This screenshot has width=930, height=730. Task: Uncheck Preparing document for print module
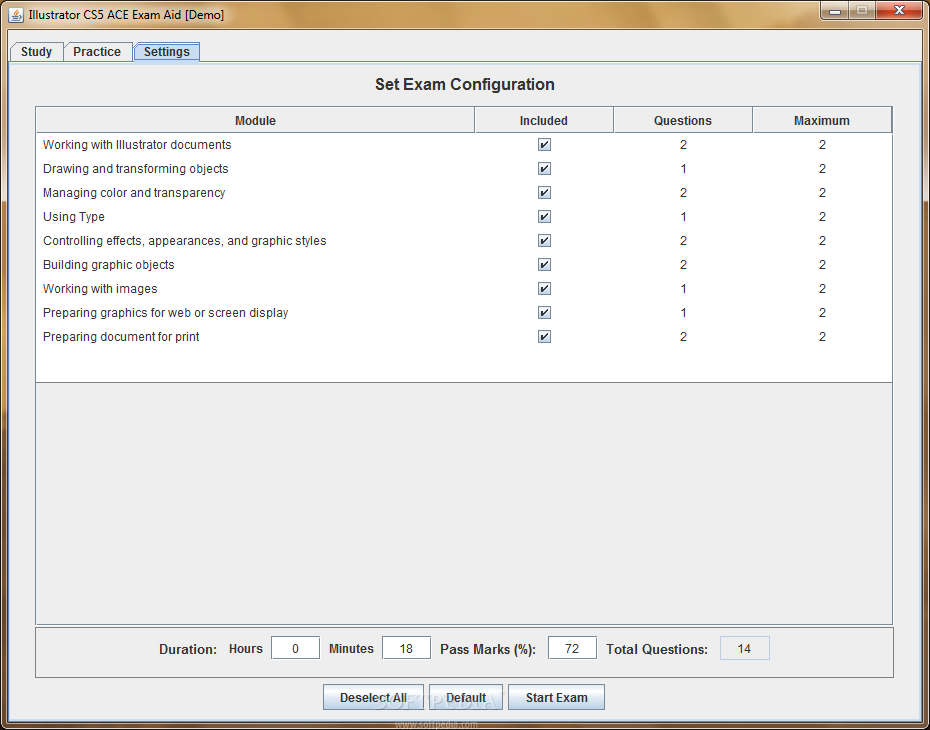(x=544, y=337)
